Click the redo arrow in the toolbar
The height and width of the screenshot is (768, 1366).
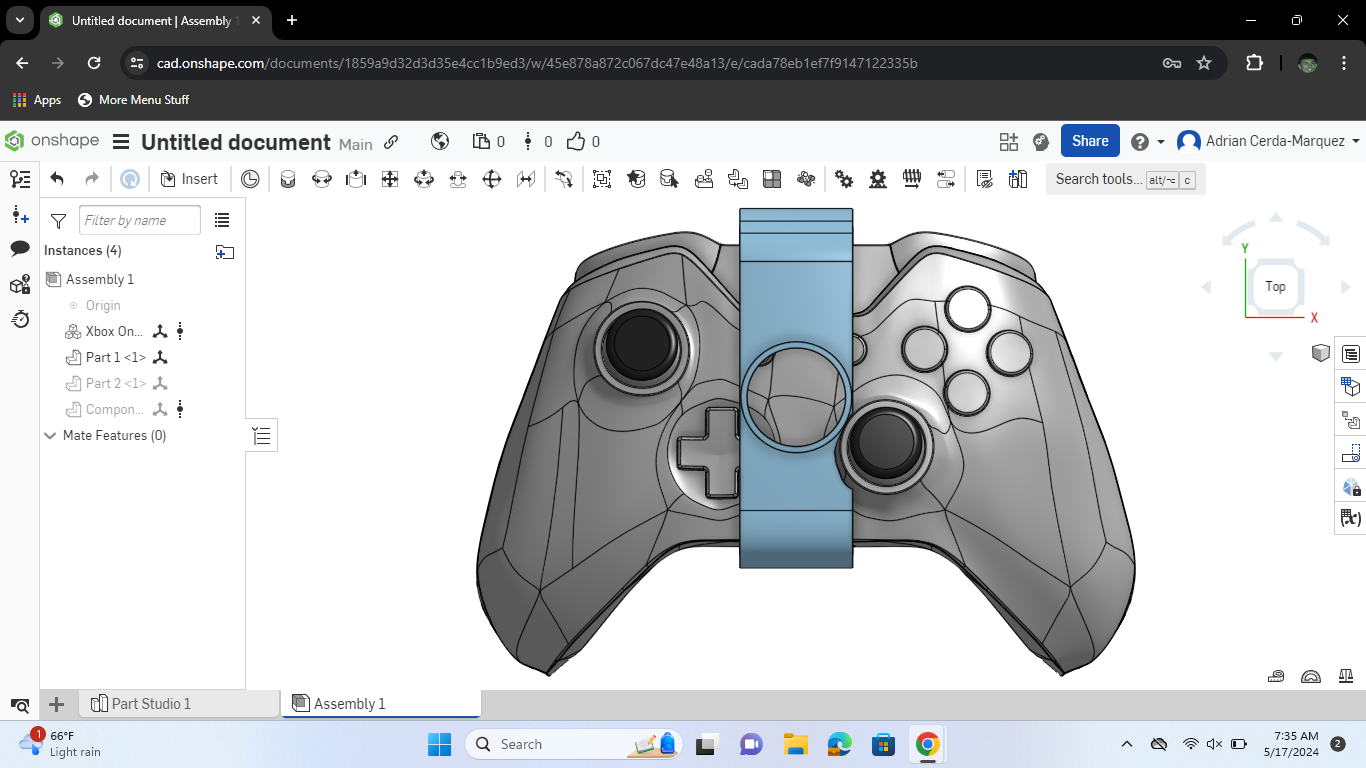pyautogui.click(x=92, y=179)
